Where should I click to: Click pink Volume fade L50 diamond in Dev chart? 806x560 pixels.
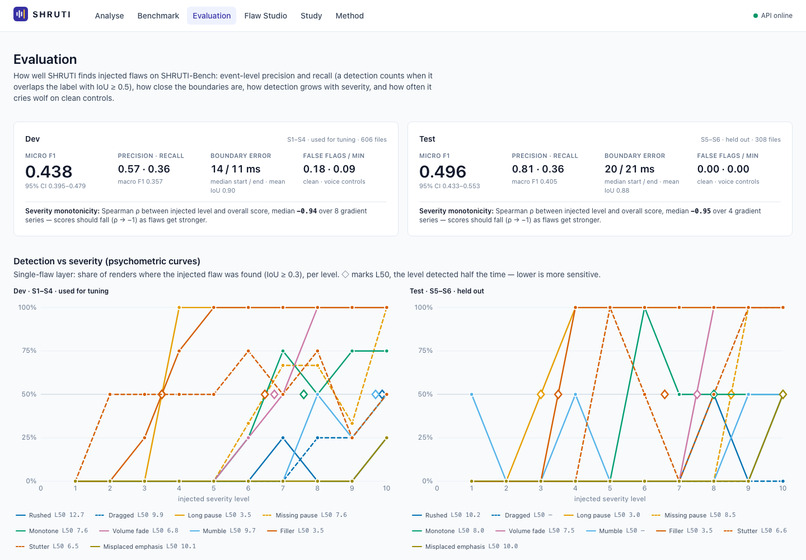274,394
